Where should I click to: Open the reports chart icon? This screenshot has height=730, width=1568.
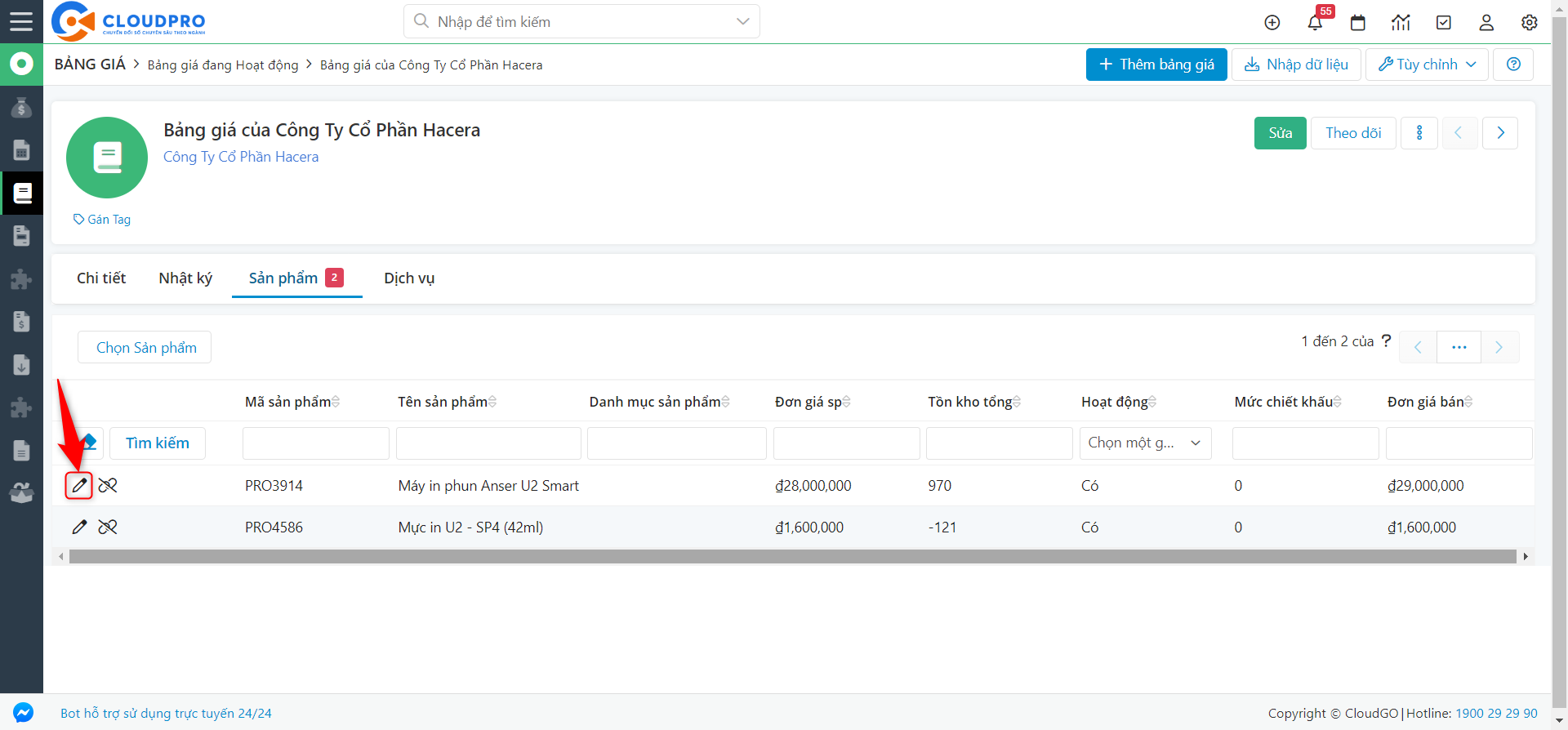pyautogui.click(x=1401, y=23)
